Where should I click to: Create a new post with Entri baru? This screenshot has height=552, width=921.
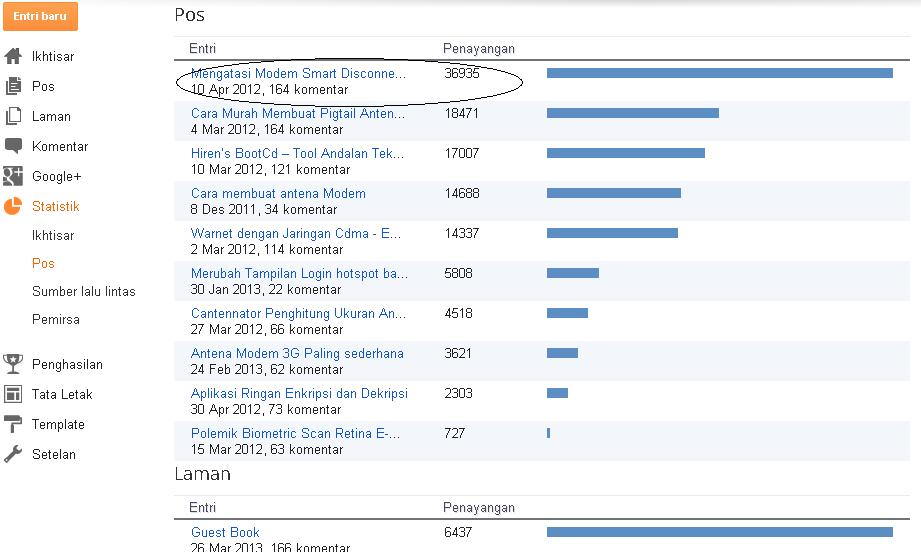point(41,16)
